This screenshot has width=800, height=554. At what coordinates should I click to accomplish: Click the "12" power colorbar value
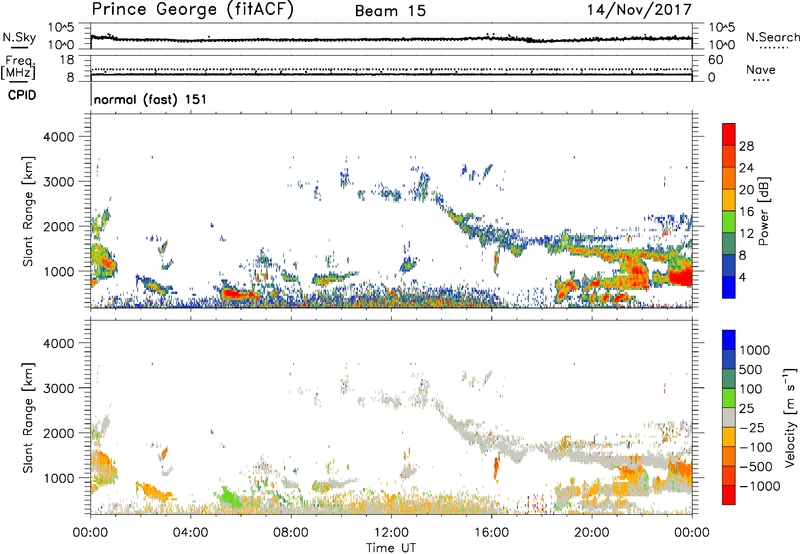(x=746, y=234)
